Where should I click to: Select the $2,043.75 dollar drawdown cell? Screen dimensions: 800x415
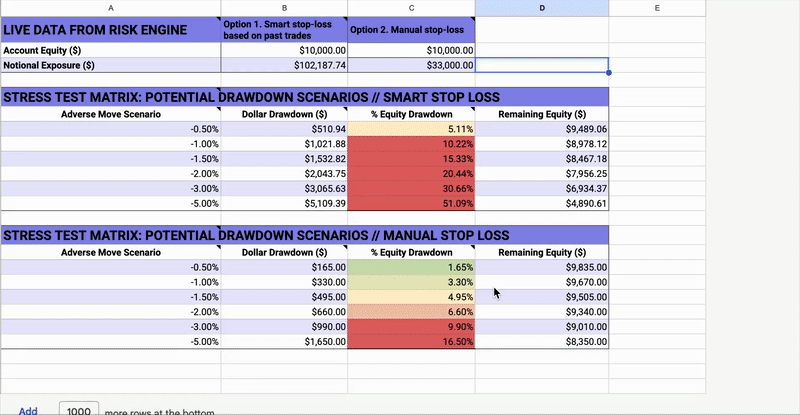284,174
